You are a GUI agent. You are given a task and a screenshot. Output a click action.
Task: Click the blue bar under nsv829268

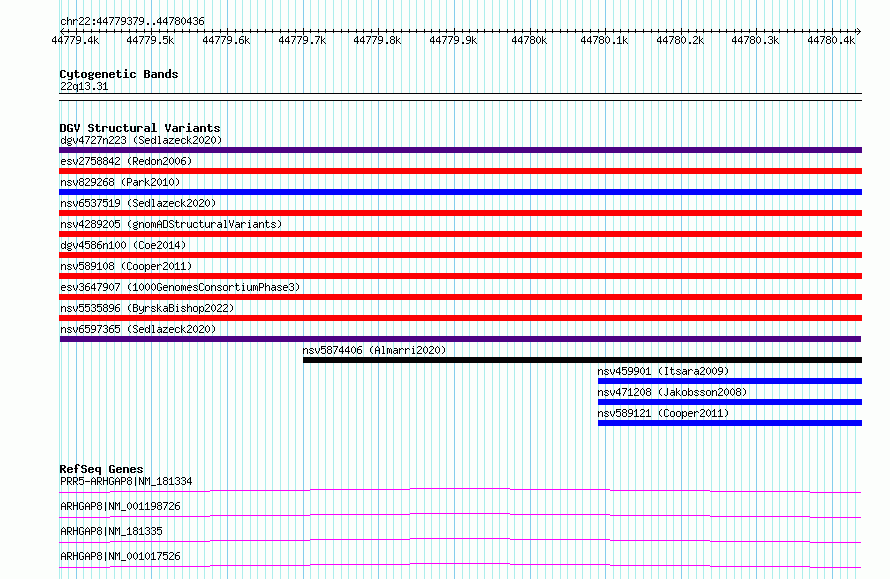point(460,192)
